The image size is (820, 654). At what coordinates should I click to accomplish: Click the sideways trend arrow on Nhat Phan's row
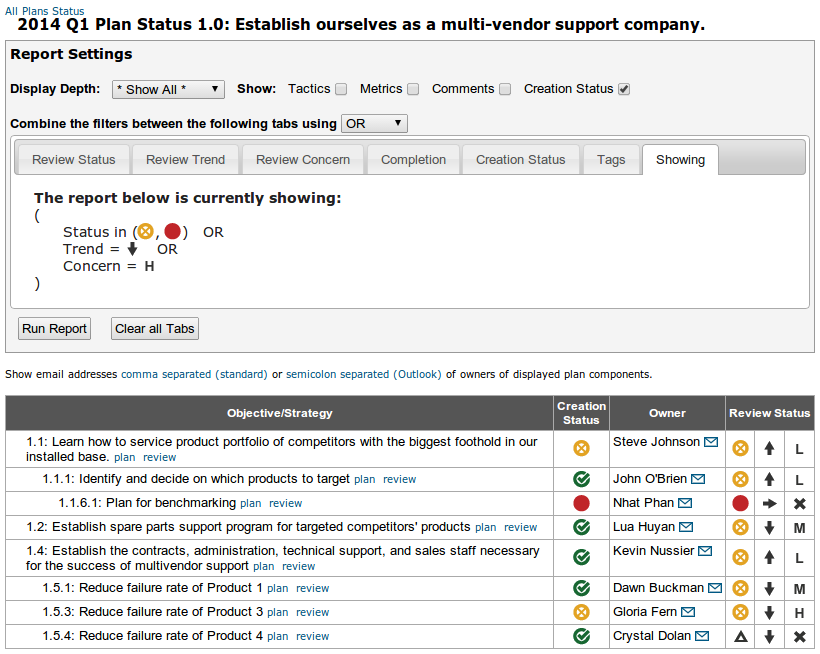[770, 503]
